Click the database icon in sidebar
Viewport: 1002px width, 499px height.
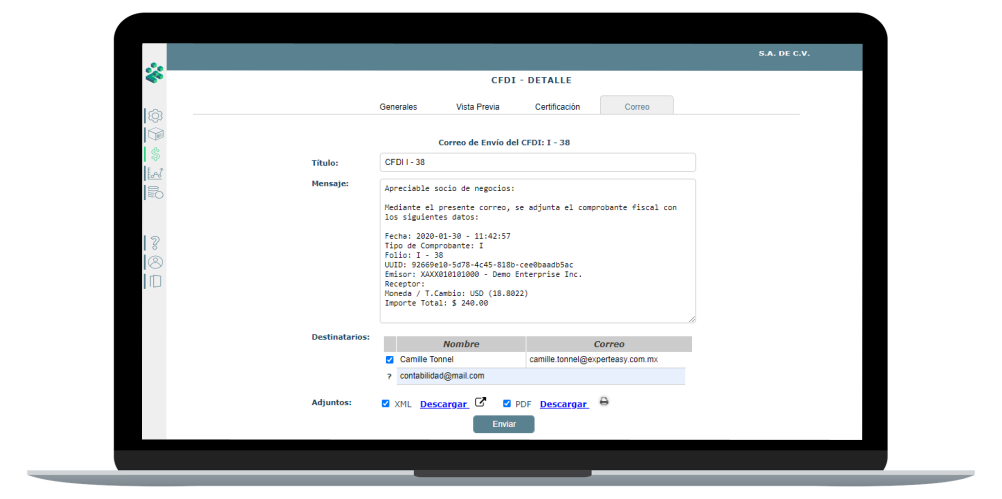[x=155, y=192]
